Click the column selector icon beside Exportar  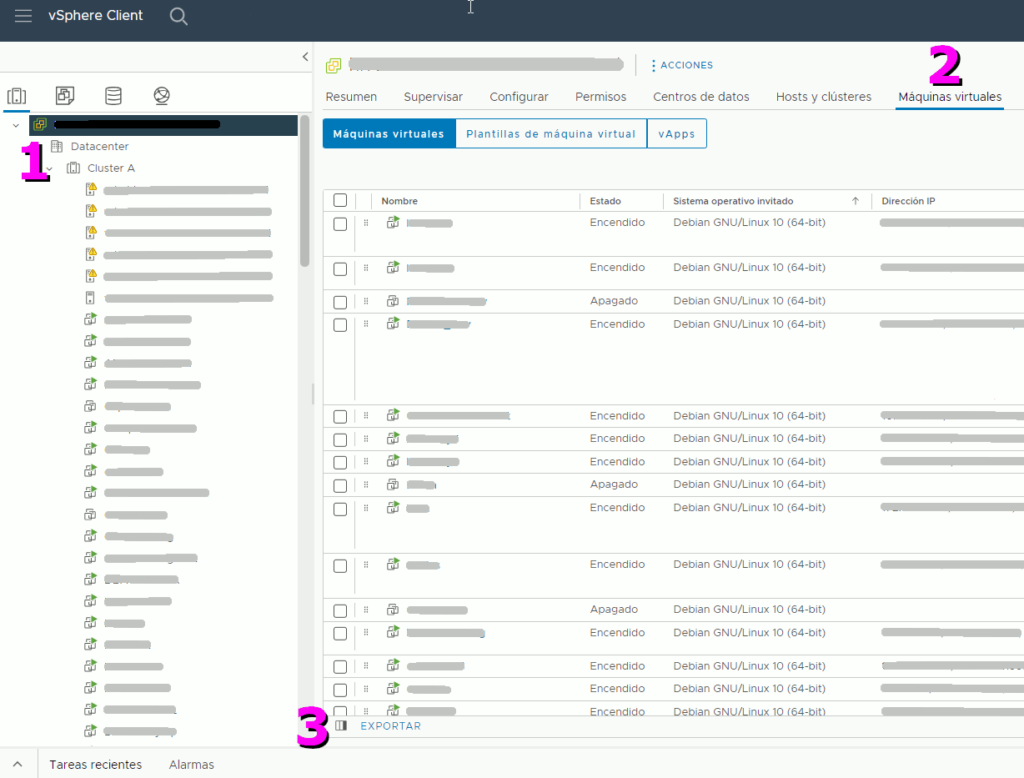341,726
